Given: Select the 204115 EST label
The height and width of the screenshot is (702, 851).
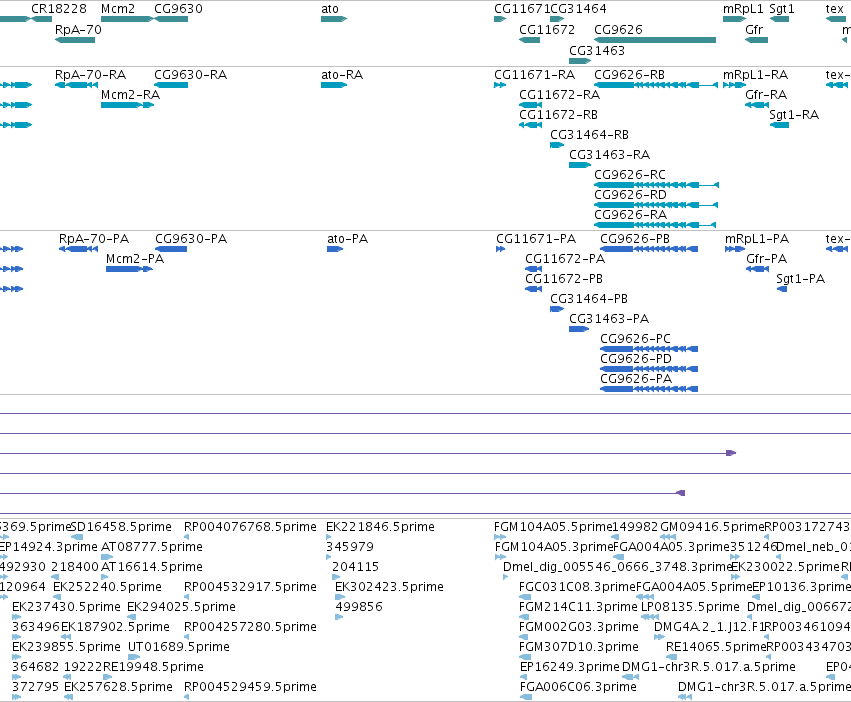Looking at the screenshot, I should (355, 567).
